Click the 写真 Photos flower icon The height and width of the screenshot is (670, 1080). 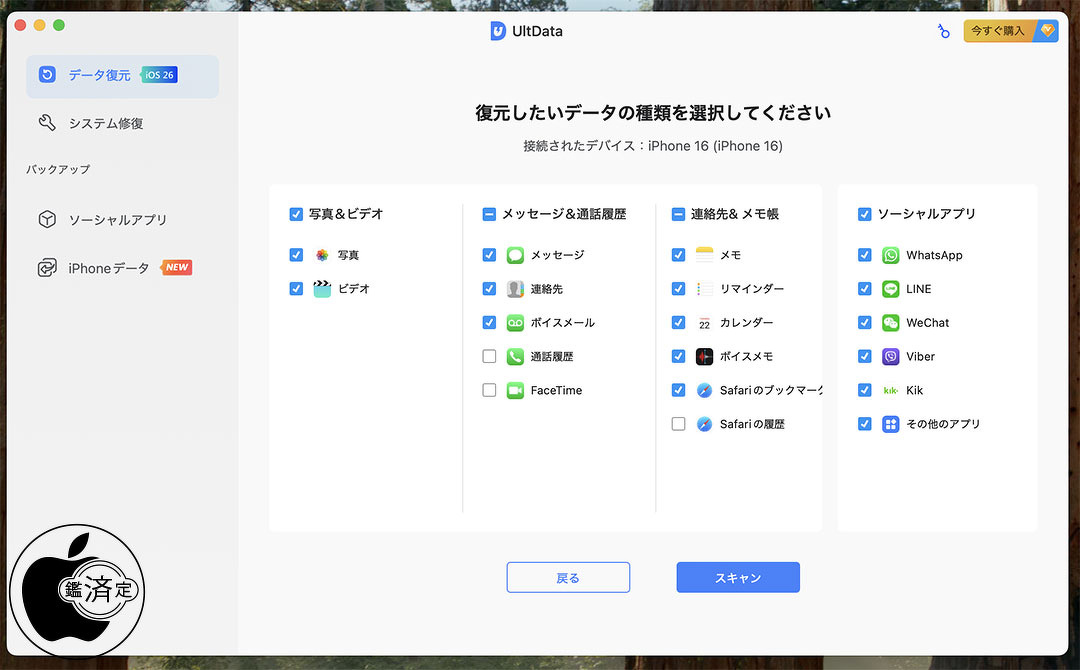tap(322, 255)
